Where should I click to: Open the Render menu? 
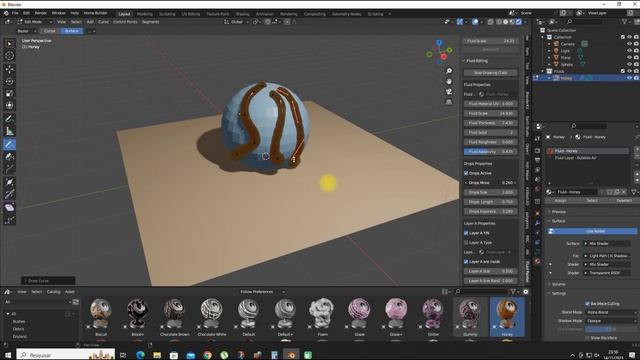click(x=40, y=13)
